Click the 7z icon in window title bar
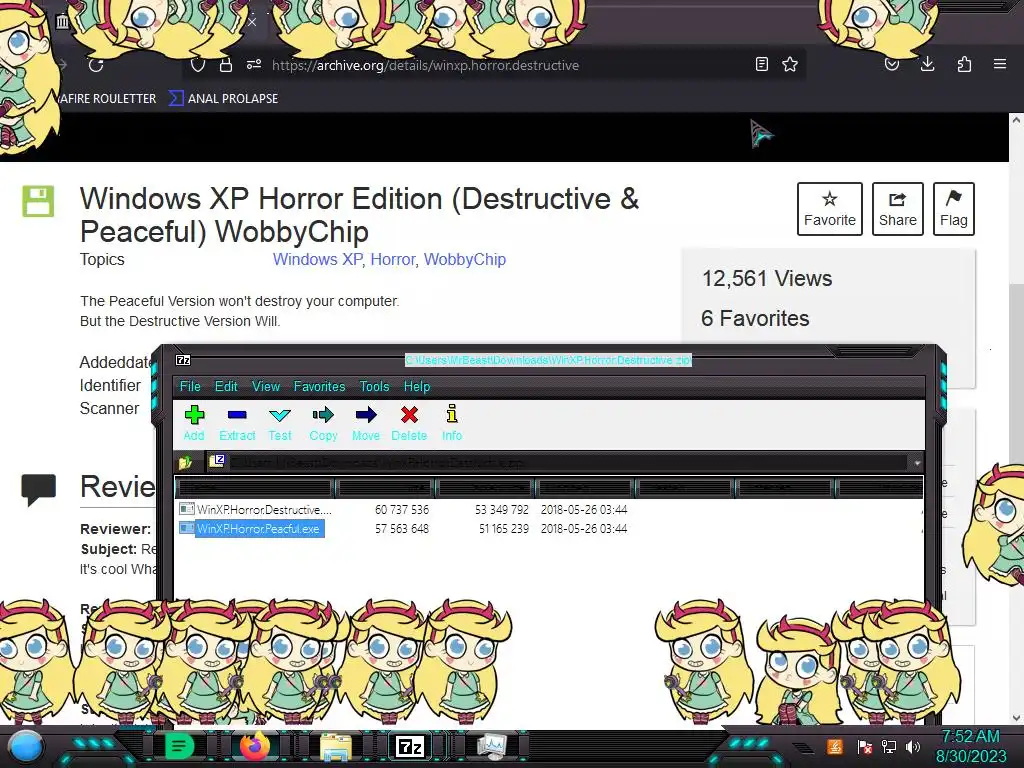Image resolution: width=1024 pixels, height=768 pixels. click(x=183, y=360)
